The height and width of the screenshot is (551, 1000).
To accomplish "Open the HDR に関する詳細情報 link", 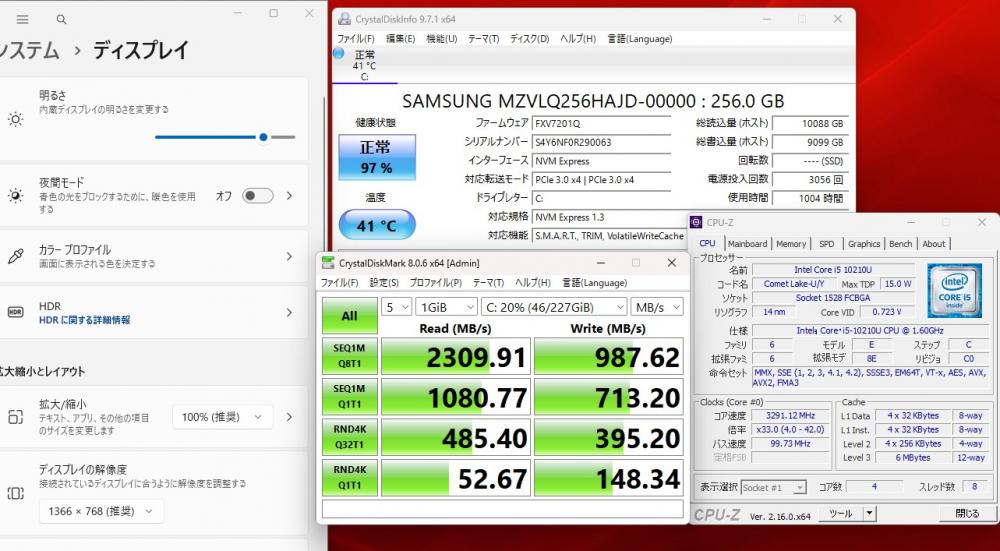I will point(84,320).
